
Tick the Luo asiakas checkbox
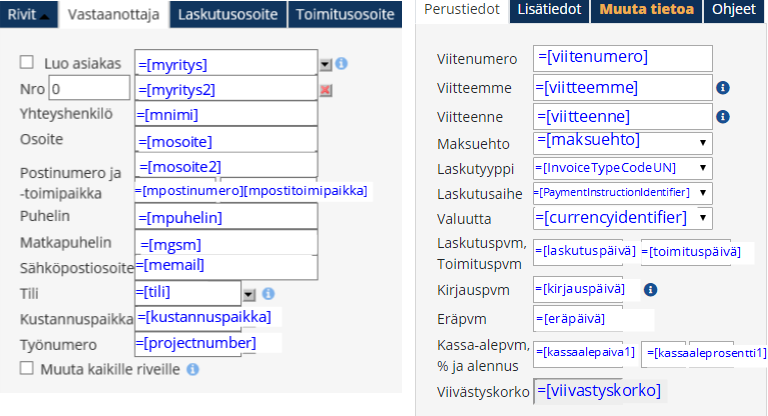[26, 62]
